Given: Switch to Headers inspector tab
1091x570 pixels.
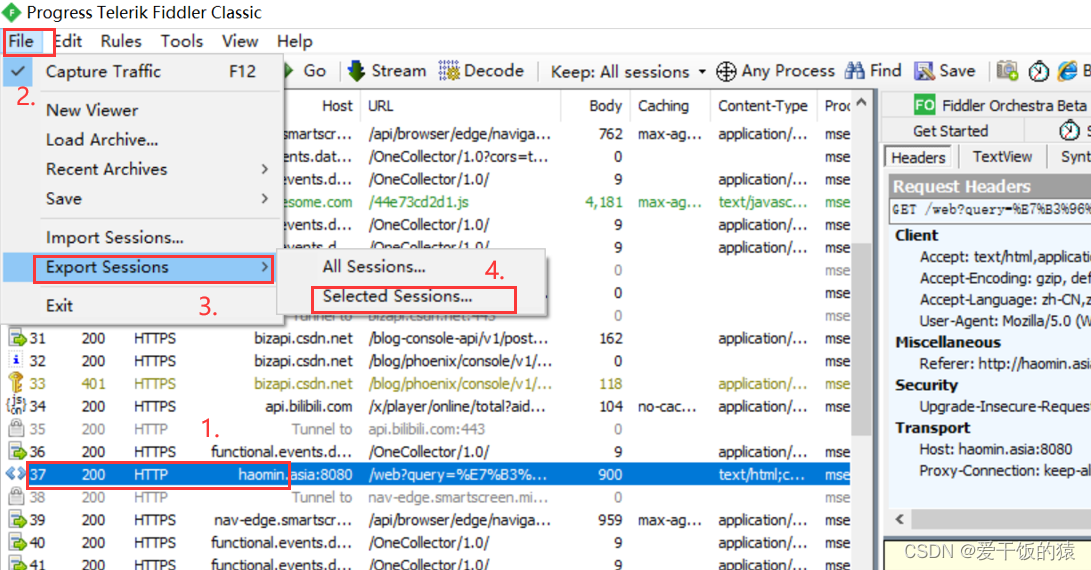Looking at the screenshot, I should pos(918,157).
